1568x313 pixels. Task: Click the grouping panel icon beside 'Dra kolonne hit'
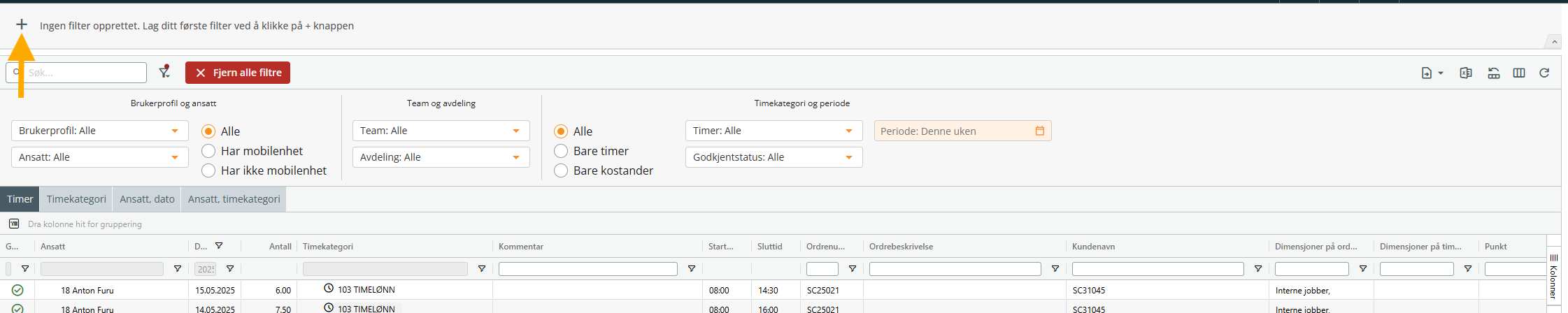pyautogui.click(x=14, y=224)
